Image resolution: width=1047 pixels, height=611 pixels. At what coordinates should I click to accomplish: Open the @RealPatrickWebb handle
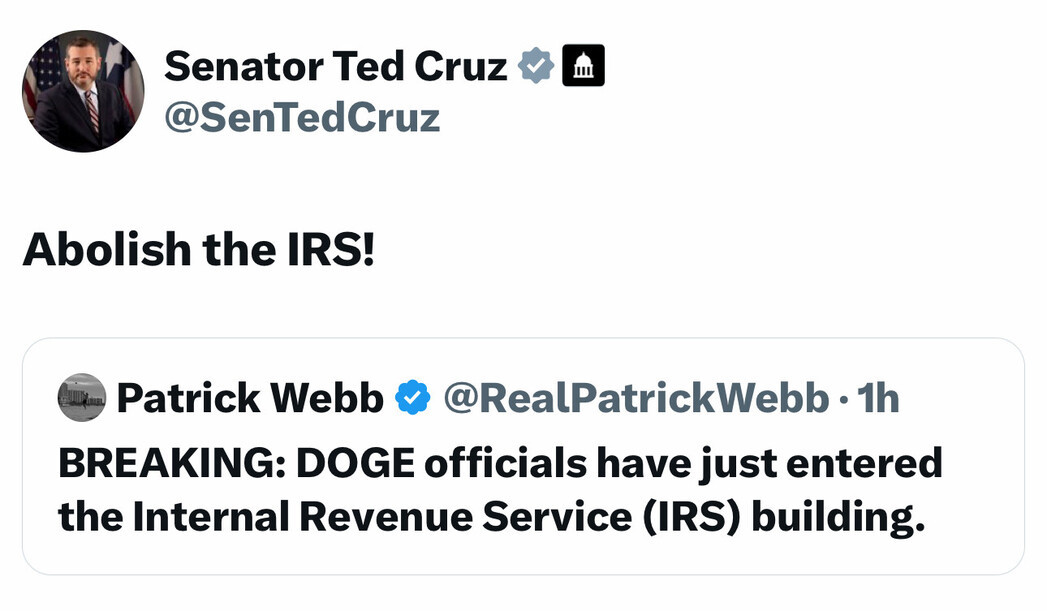click(x=636, y=398)
